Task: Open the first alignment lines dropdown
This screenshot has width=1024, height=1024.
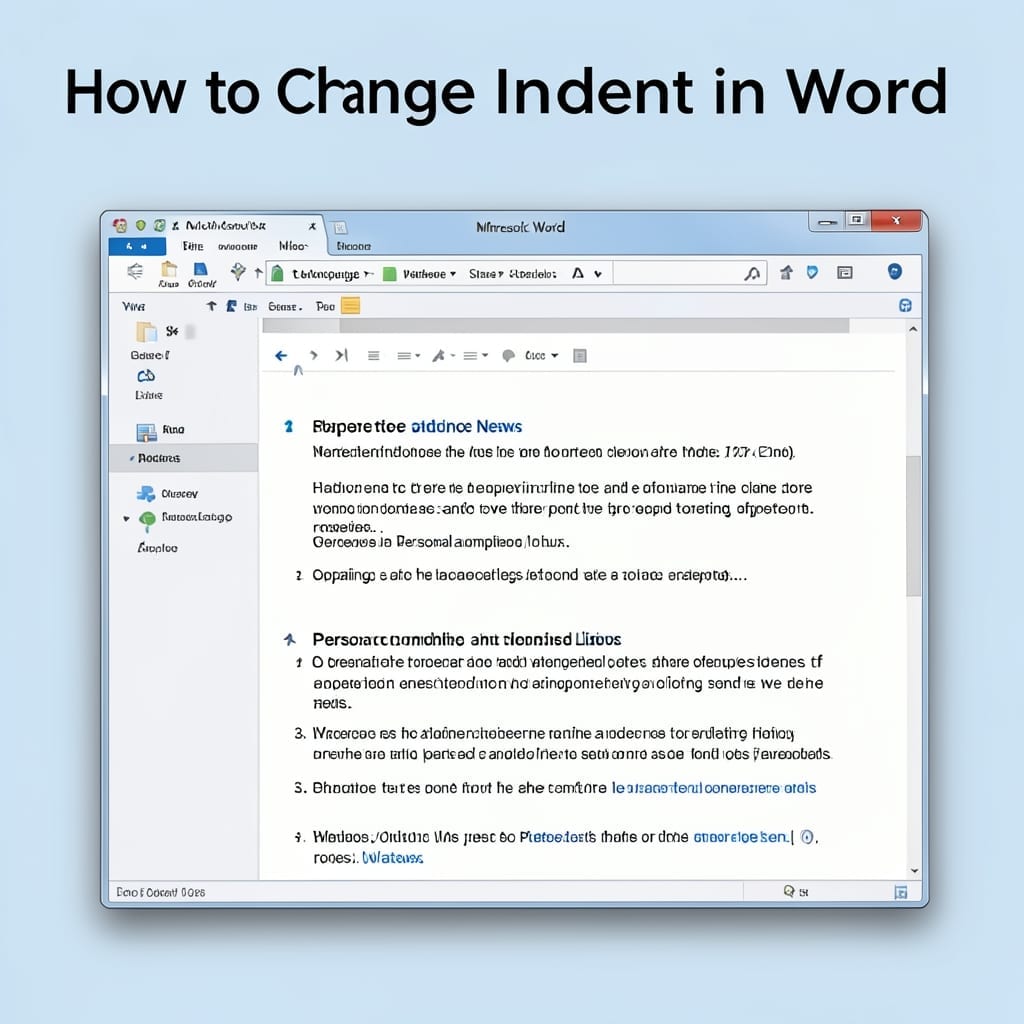Action: pos(408,356)
